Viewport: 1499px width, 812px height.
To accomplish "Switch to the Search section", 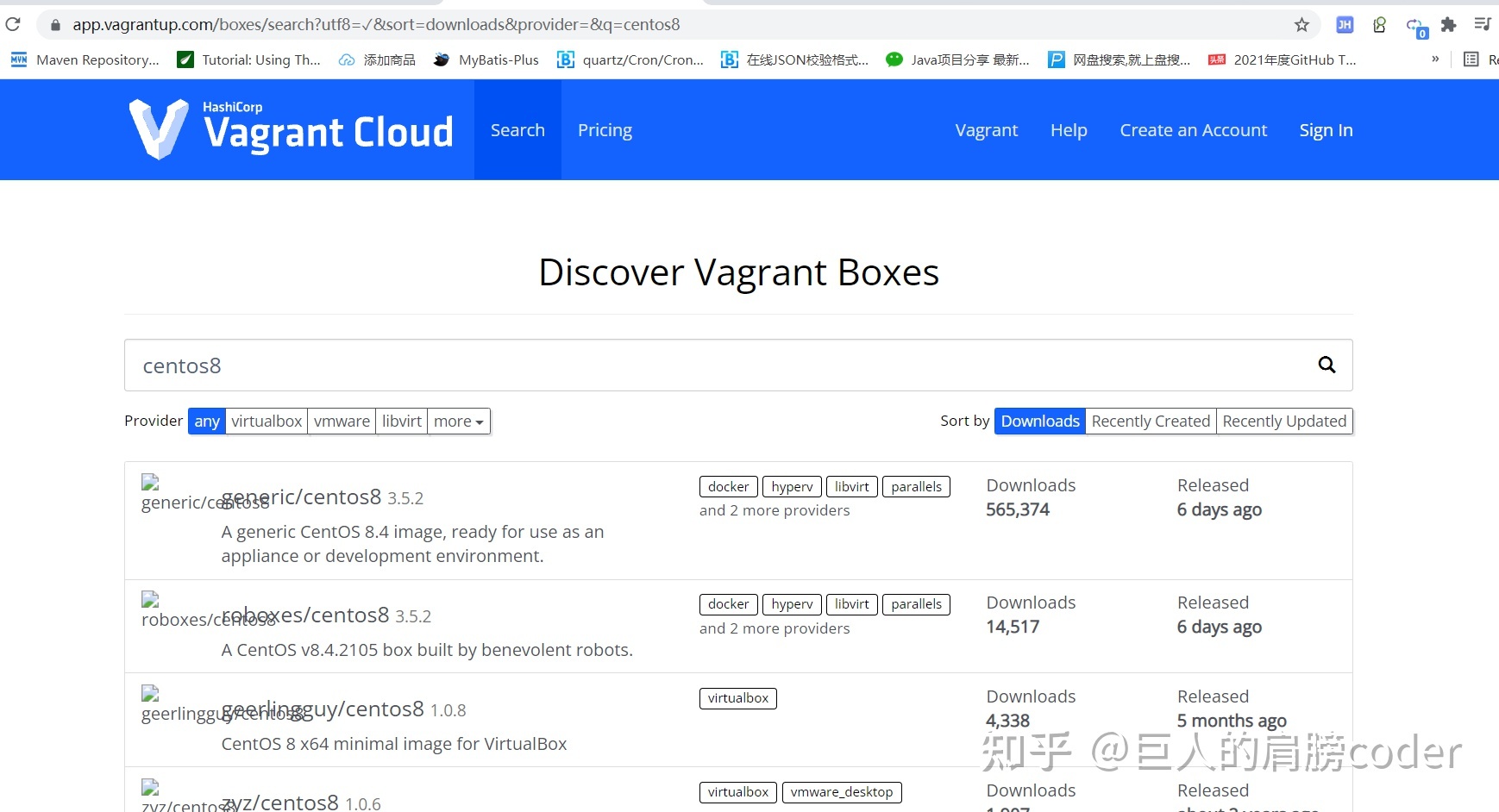I will pyautogui.click(x=517, y=129).
